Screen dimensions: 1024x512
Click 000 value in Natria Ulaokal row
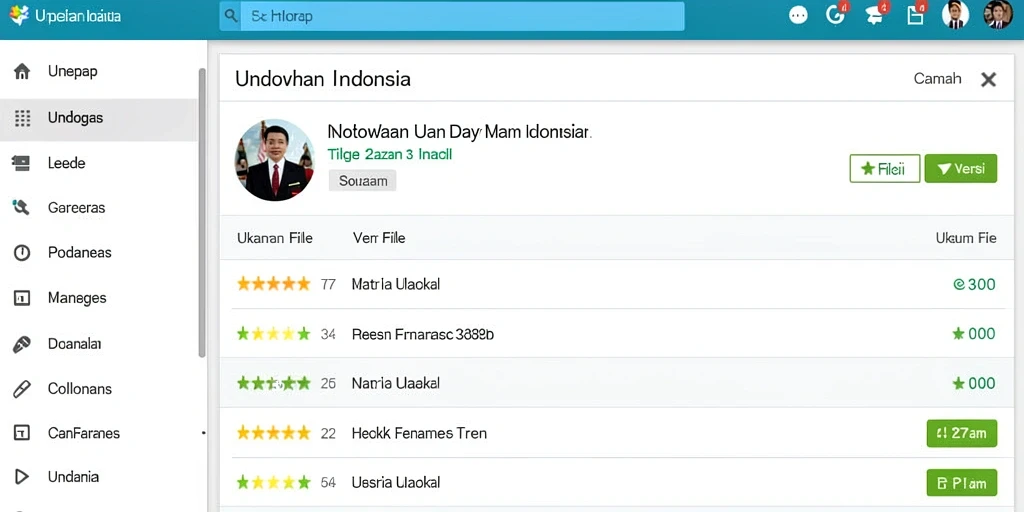pyautogui.click(x=974, y=383)
